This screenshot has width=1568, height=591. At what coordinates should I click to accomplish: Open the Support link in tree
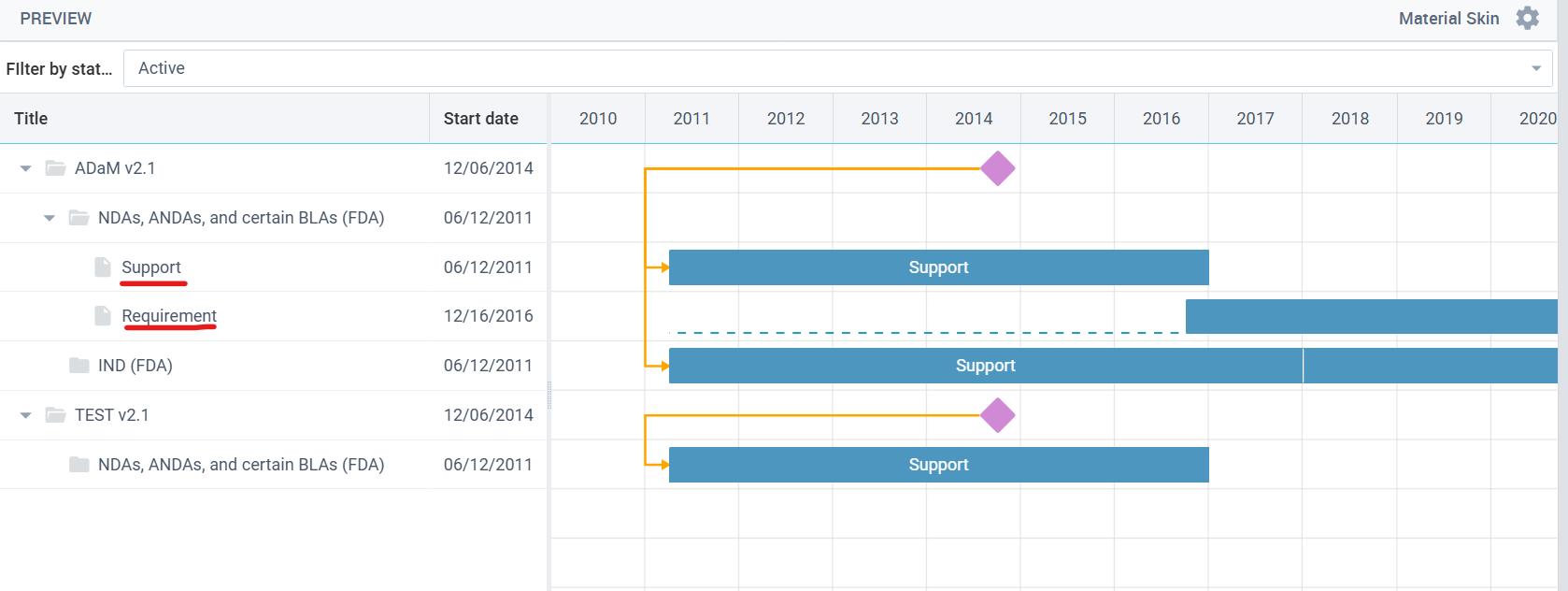151,267
